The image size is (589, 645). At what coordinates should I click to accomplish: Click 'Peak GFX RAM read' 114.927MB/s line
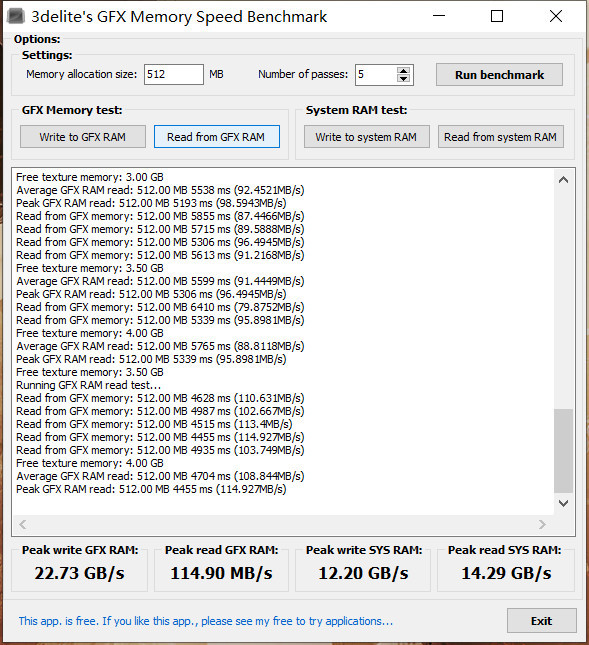[x=151, y=489]
